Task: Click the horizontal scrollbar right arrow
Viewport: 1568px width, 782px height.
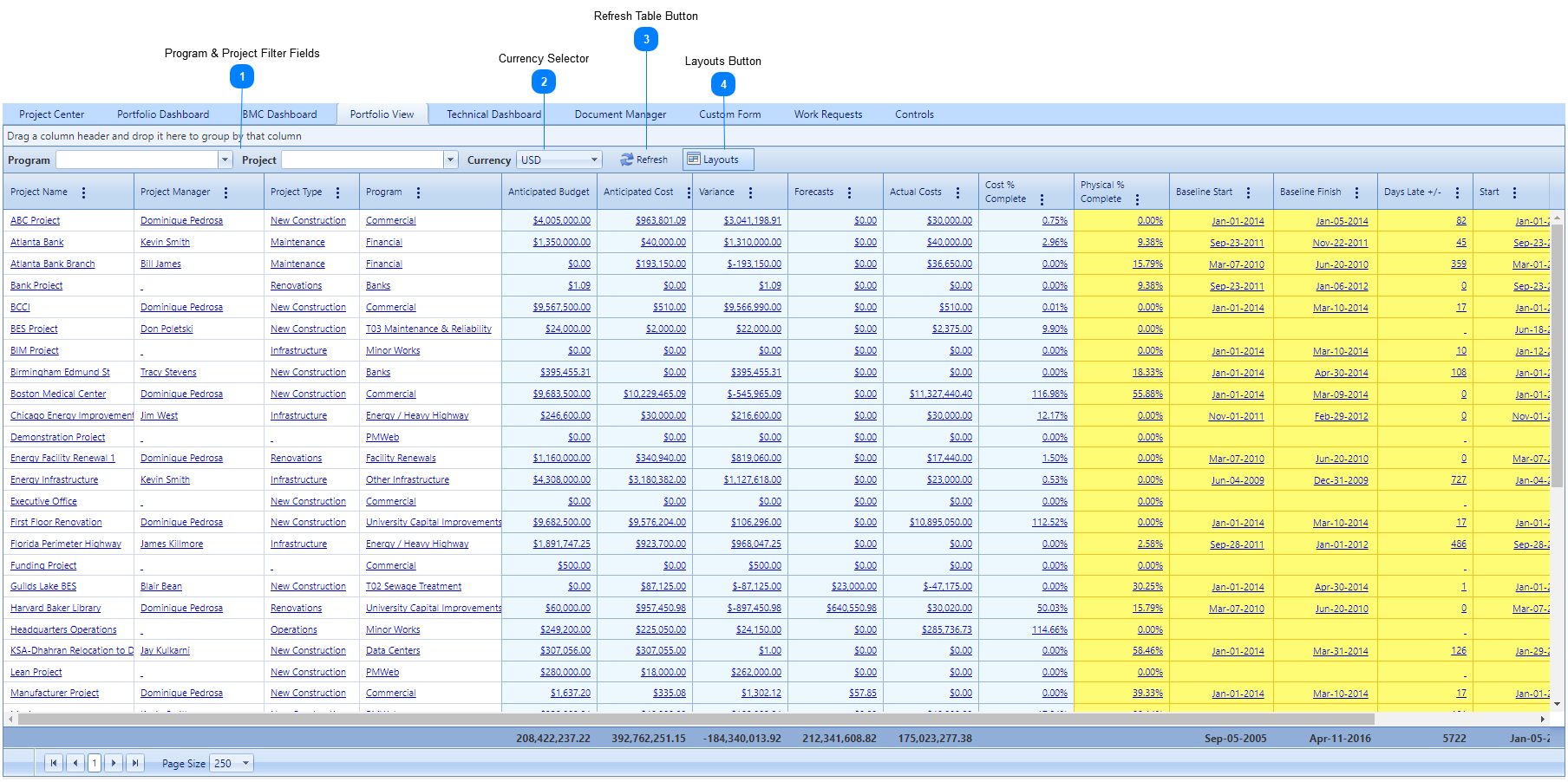Action: [1543, 719]
